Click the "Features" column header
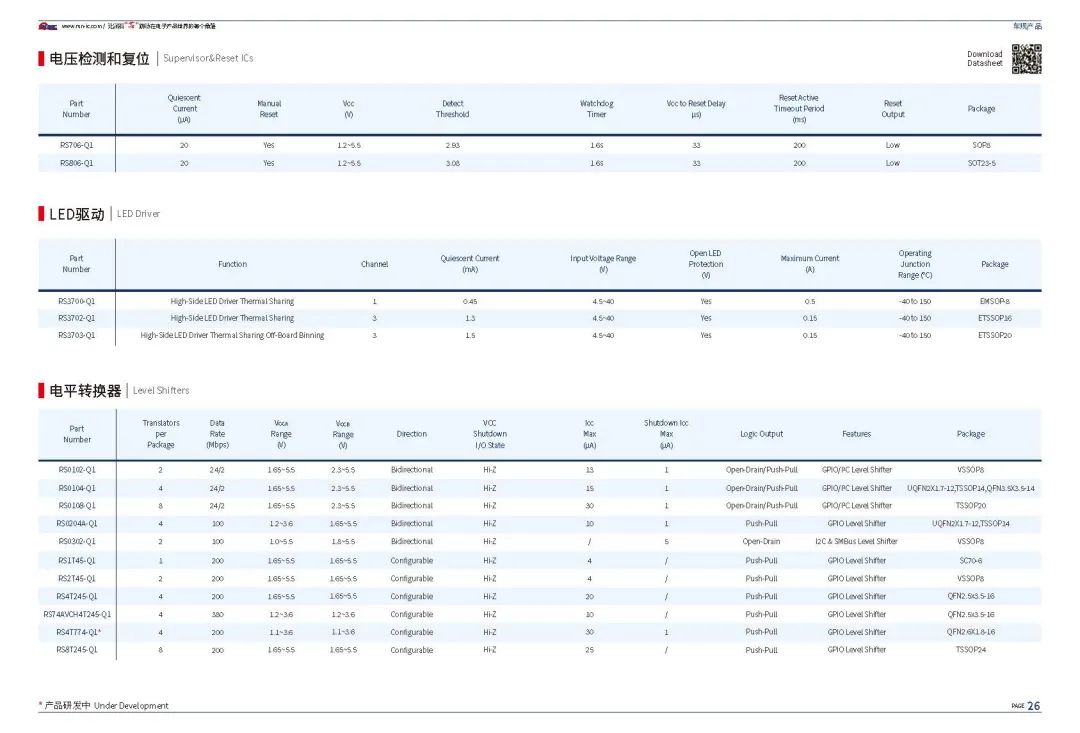1080x733 pixels. [856, 434]
